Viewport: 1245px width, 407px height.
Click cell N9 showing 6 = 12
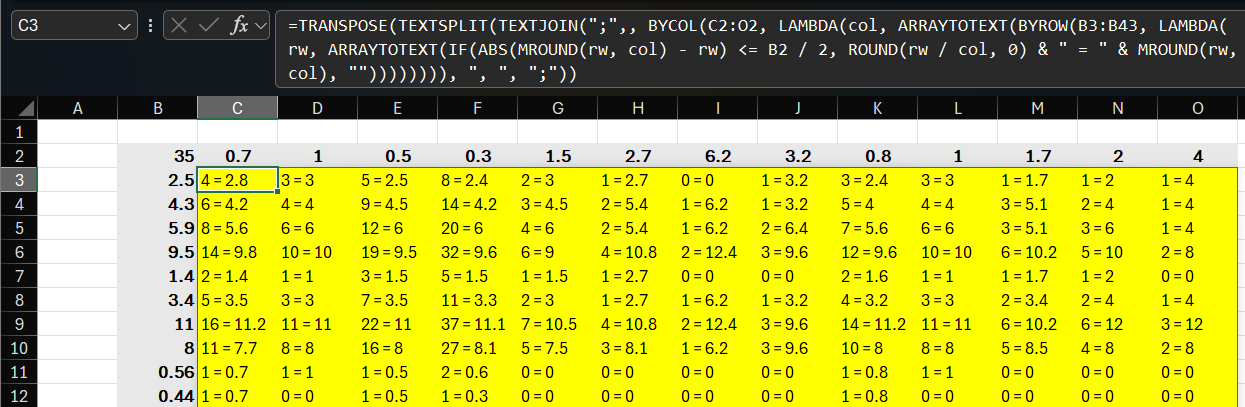[x=1117, y=324]
